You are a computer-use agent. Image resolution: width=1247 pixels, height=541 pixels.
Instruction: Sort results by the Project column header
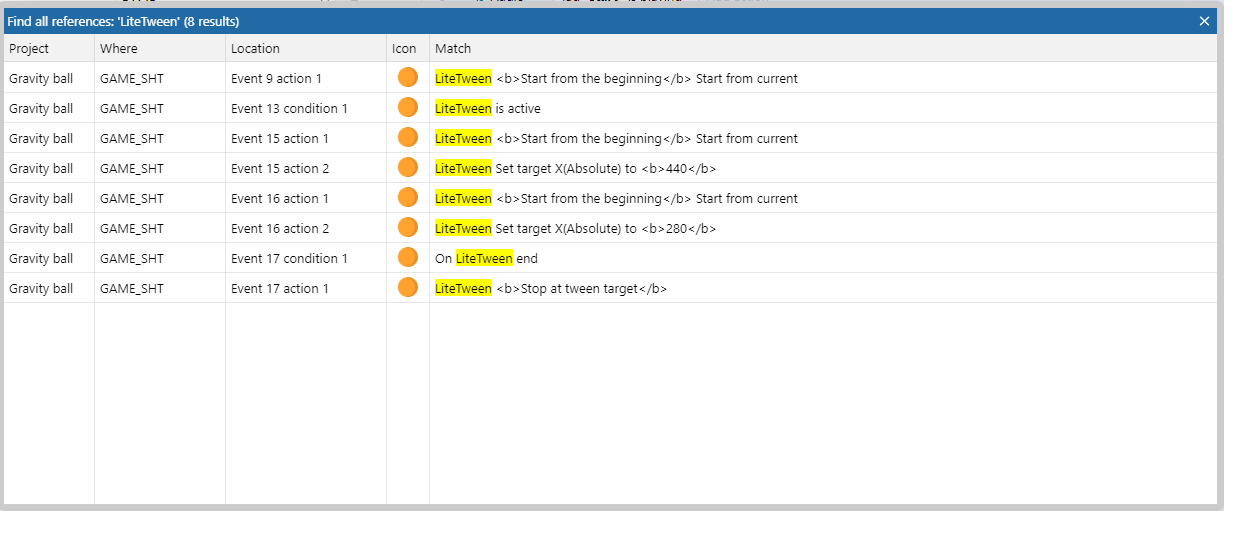coord(29,48)
